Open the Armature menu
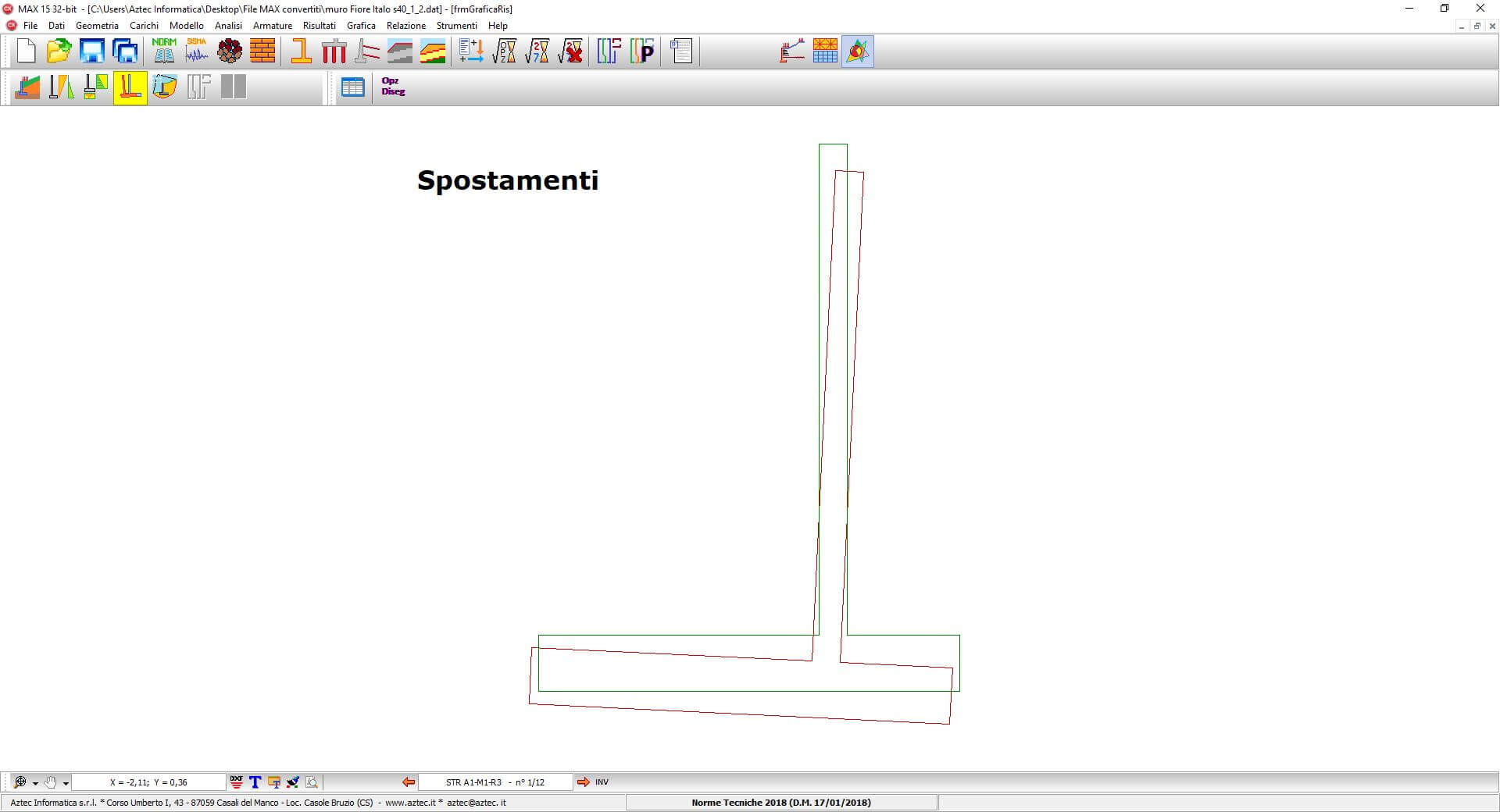Image resolution: width=1500 pixels, height=812 pixels. tap(272, 26)
